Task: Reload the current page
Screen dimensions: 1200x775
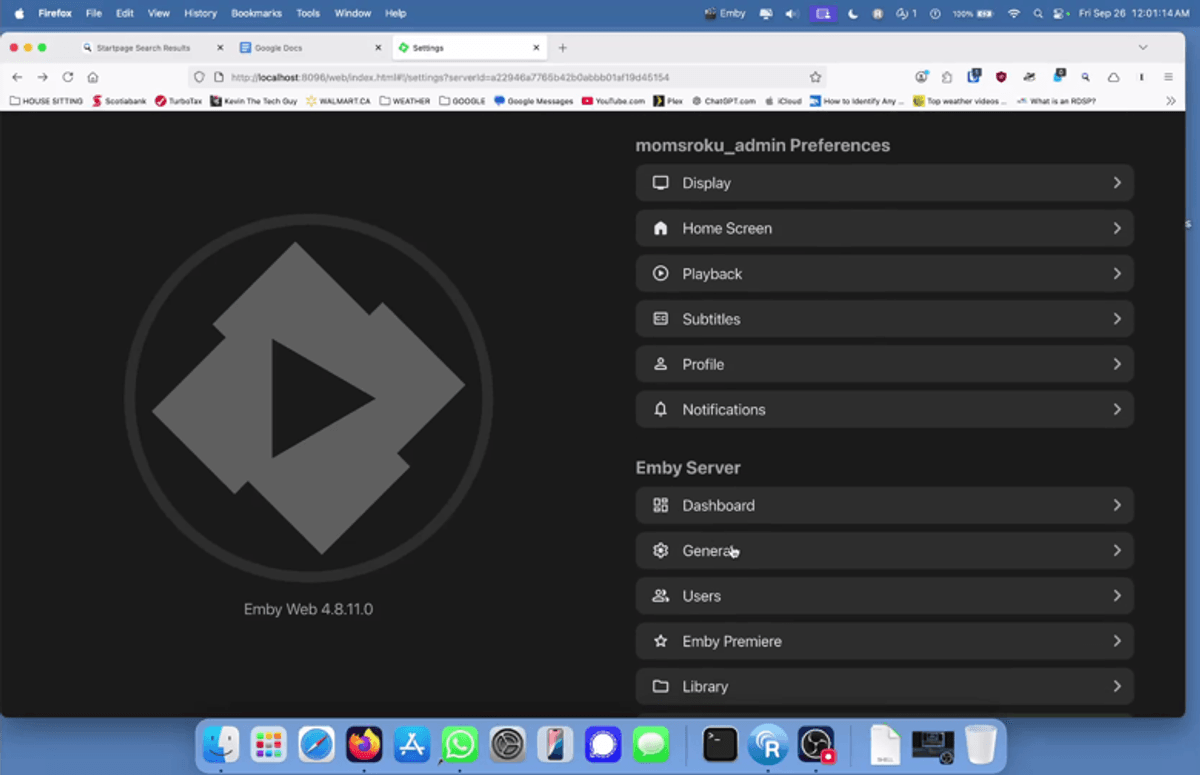Action: click(x=68, y=77)
